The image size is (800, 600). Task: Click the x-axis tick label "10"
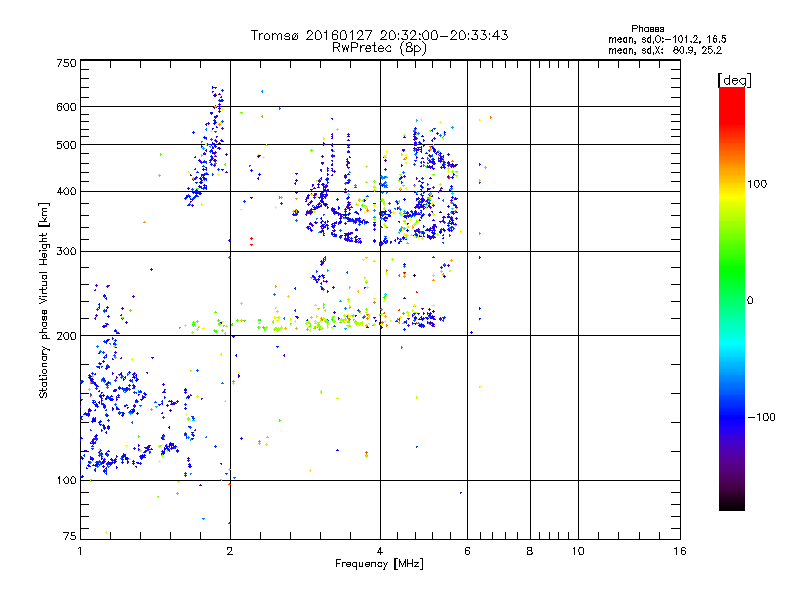coord(578,551)
